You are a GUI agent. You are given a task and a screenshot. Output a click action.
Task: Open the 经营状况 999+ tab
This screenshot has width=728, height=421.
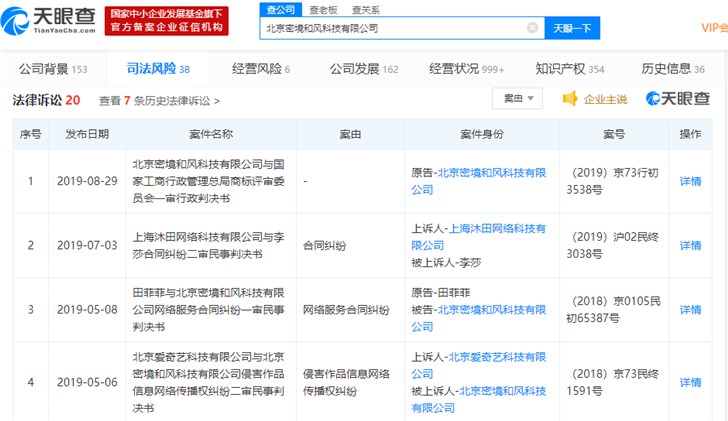pyautogui.click(x=467, y=69)
